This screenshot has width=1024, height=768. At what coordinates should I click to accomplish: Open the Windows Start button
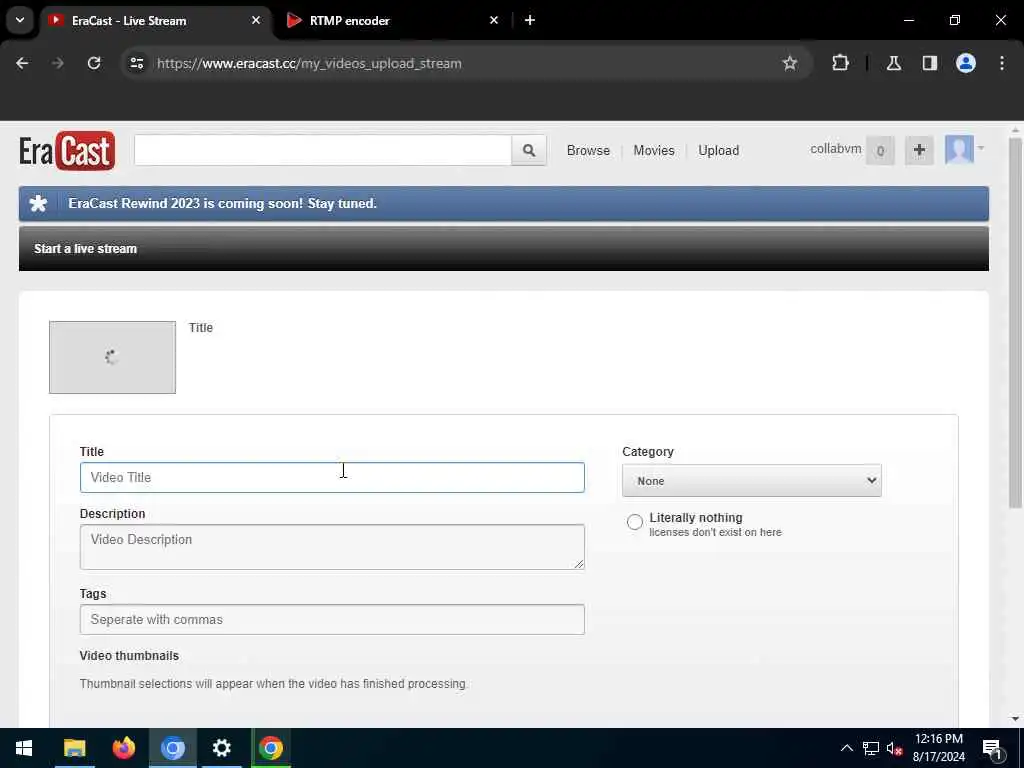pyautogui.click(x=24, y=748)
